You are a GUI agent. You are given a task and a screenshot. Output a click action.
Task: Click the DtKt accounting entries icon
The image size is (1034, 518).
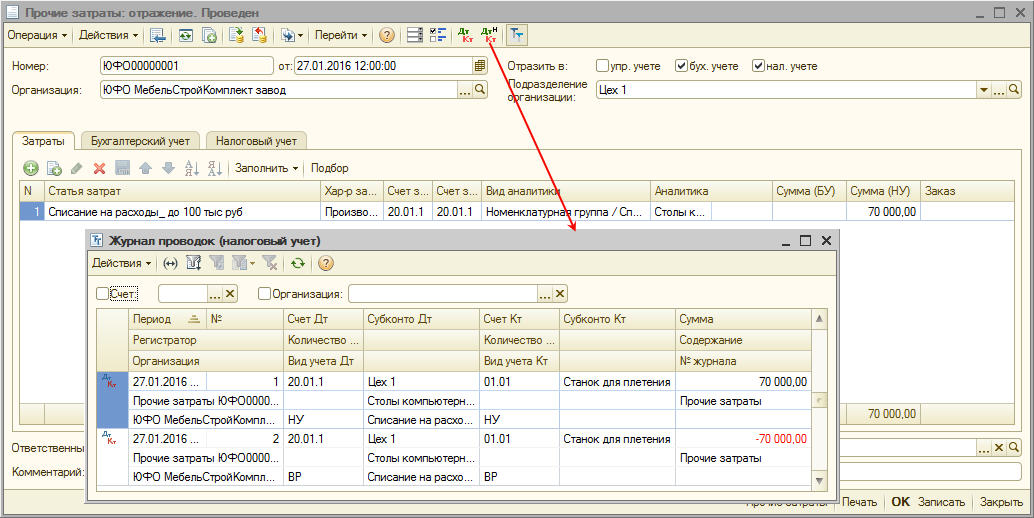tap(465, 35)
